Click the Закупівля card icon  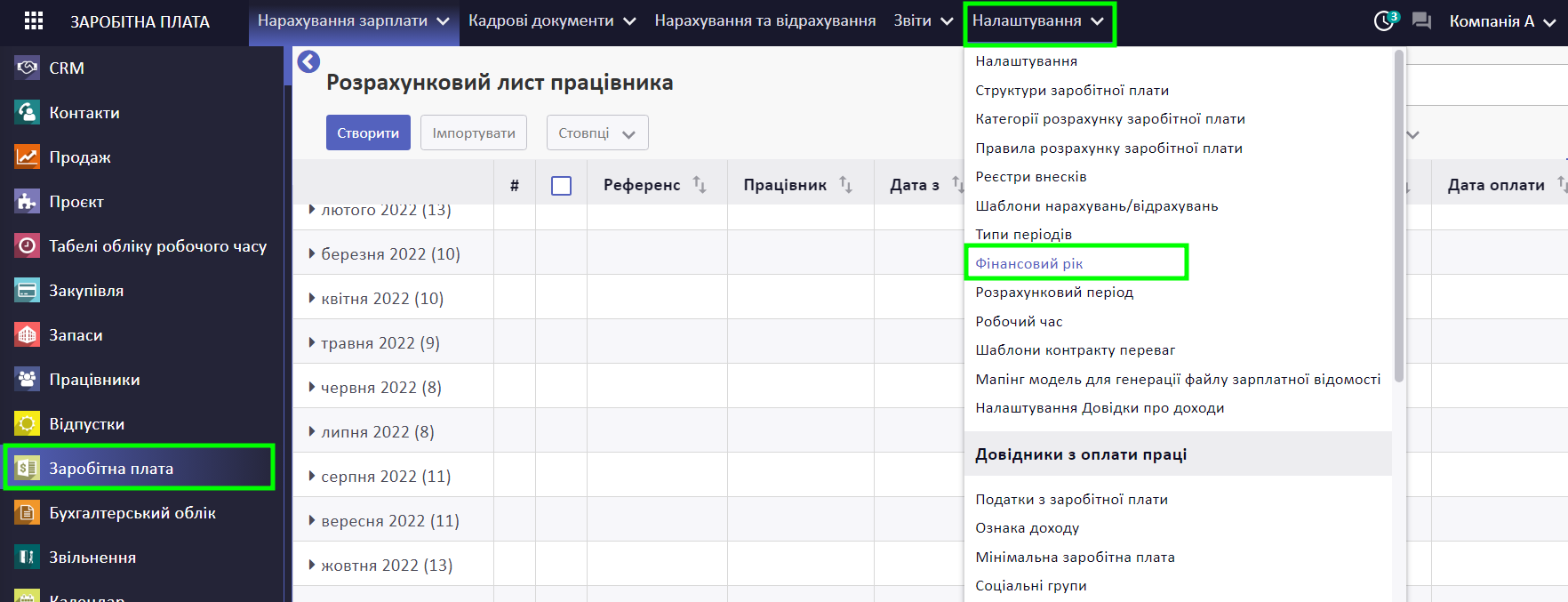click(28, 290)
